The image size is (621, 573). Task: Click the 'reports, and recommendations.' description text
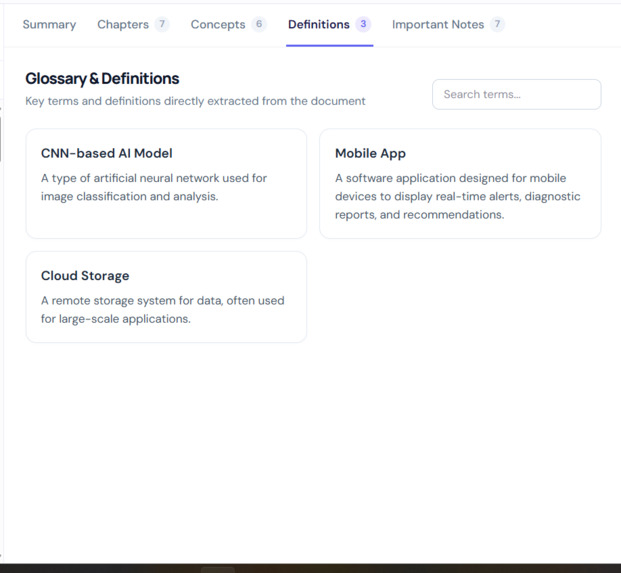pyautogui.click(x=419, y=215)
